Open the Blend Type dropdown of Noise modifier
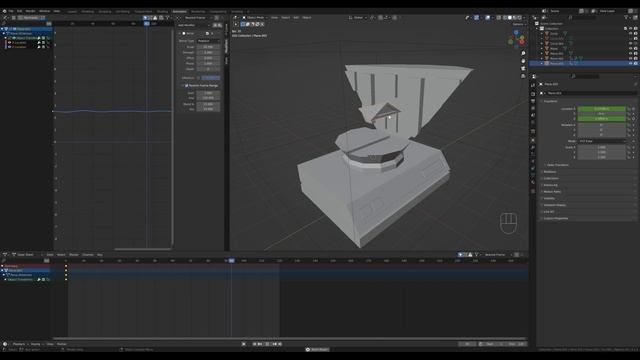This screenshot has height=360, width=640. pyautogui.click(x=208, y=41)
